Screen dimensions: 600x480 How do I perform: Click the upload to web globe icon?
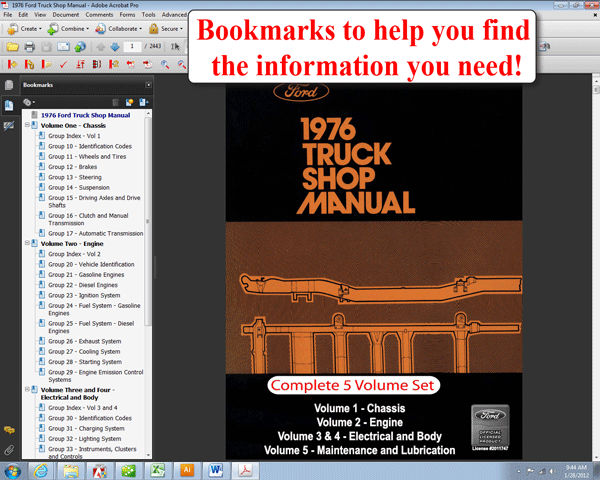[80, 47]
